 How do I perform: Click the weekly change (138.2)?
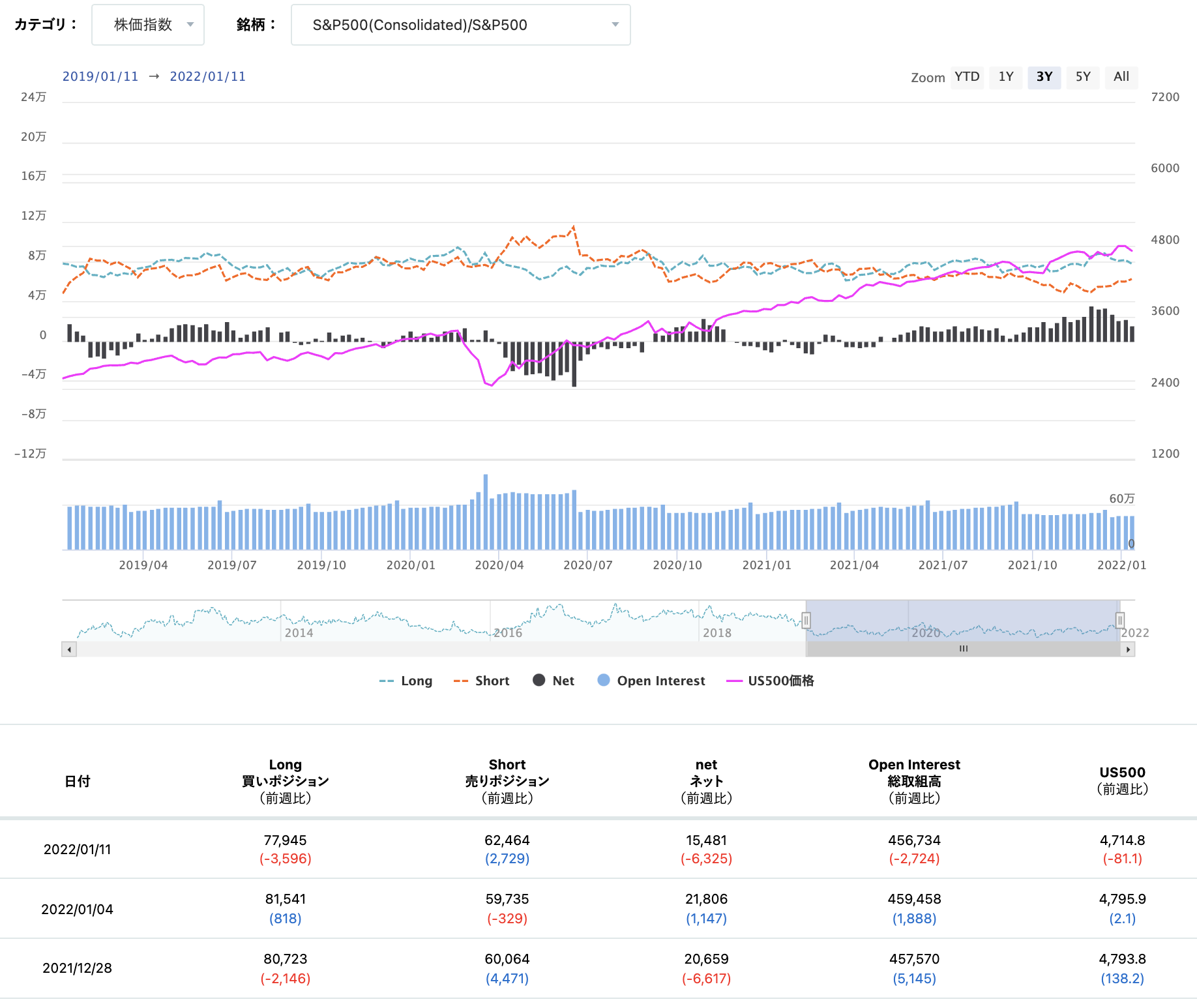[1123, 979]
